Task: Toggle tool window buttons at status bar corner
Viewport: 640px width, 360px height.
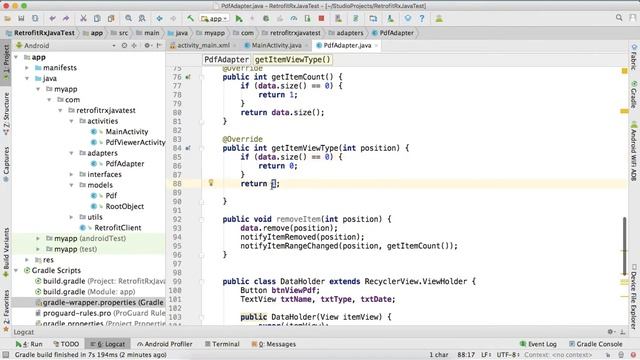Action: point(6,355)
